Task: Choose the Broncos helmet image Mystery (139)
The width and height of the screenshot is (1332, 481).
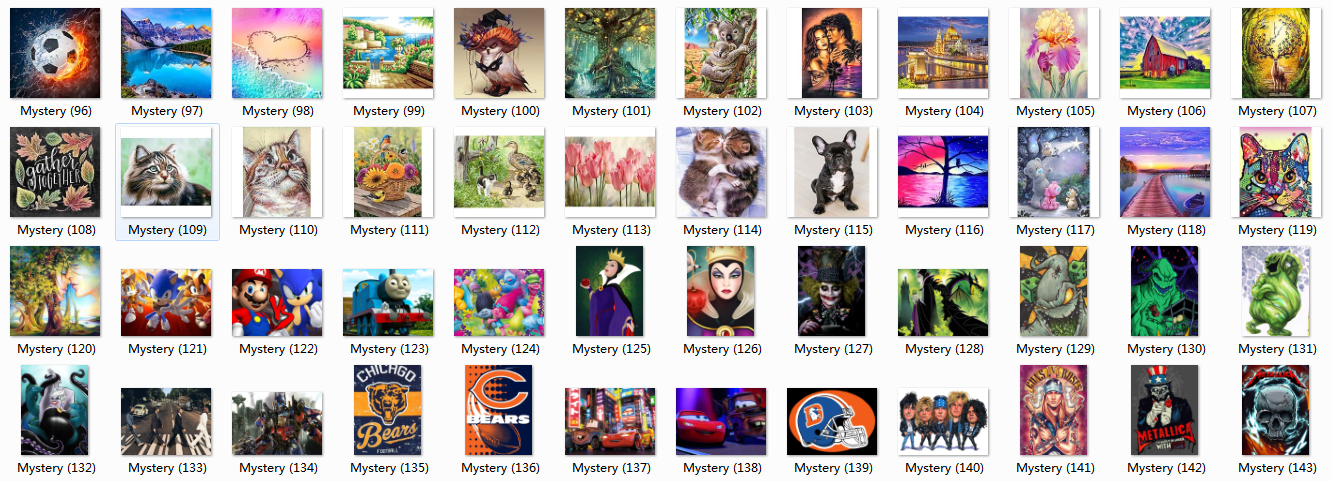Action: tap(832, 421)
